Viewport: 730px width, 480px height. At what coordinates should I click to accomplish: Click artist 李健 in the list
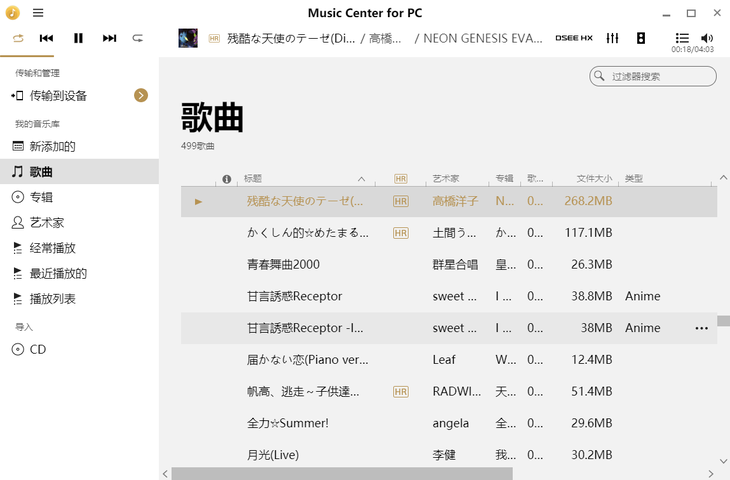[x=444, y=455]
